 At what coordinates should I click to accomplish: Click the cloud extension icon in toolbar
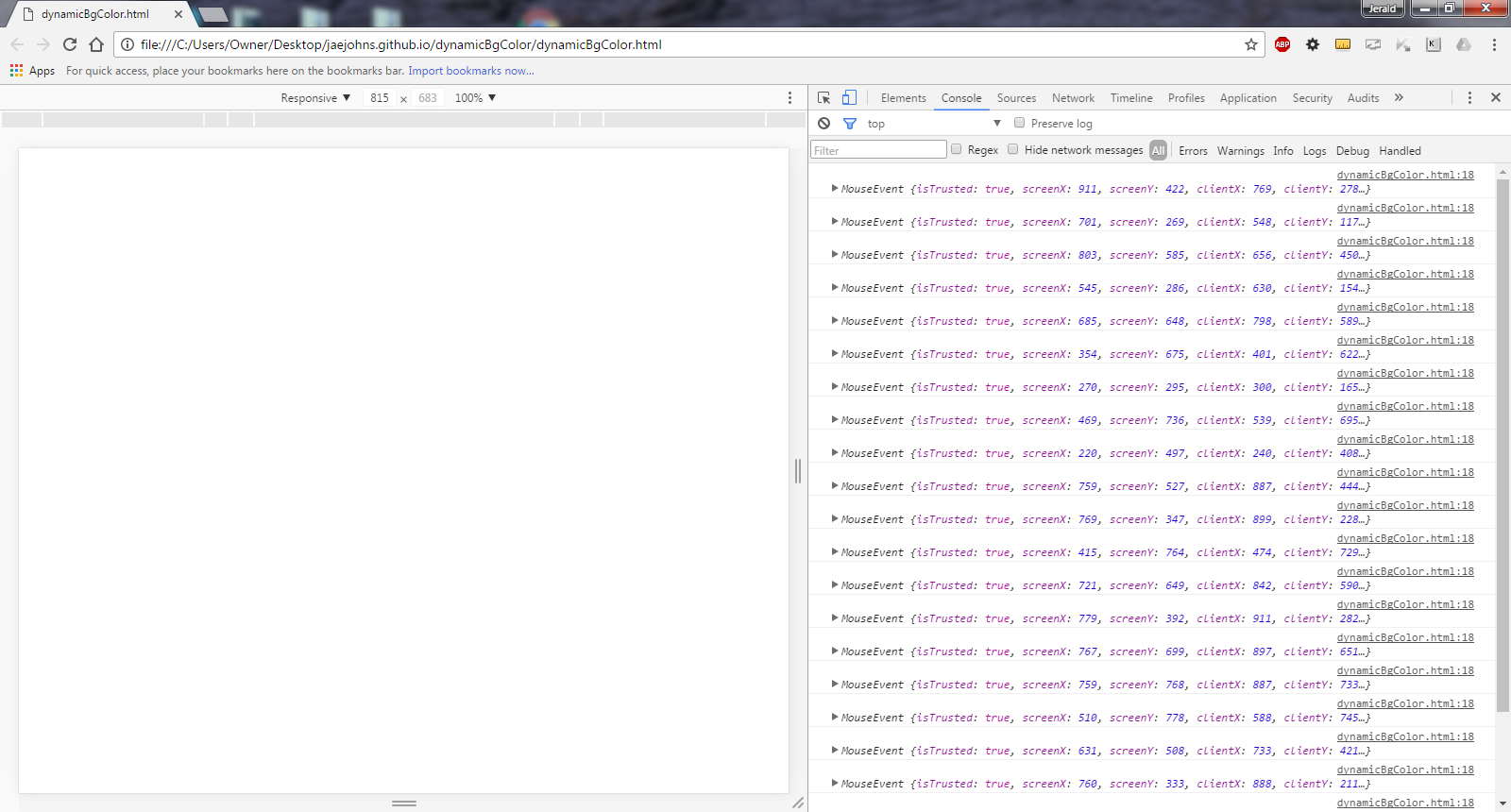tap(1464, 44)
